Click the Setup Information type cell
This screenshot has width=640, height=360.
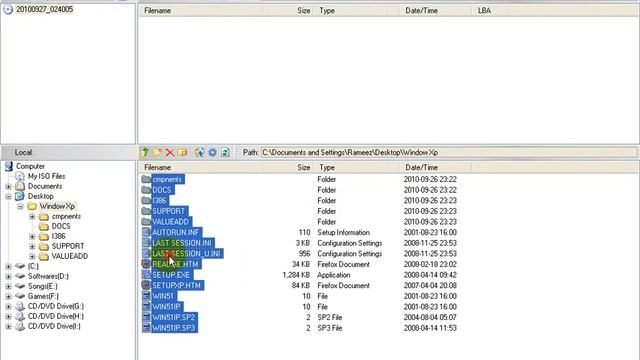coord(344,232)
